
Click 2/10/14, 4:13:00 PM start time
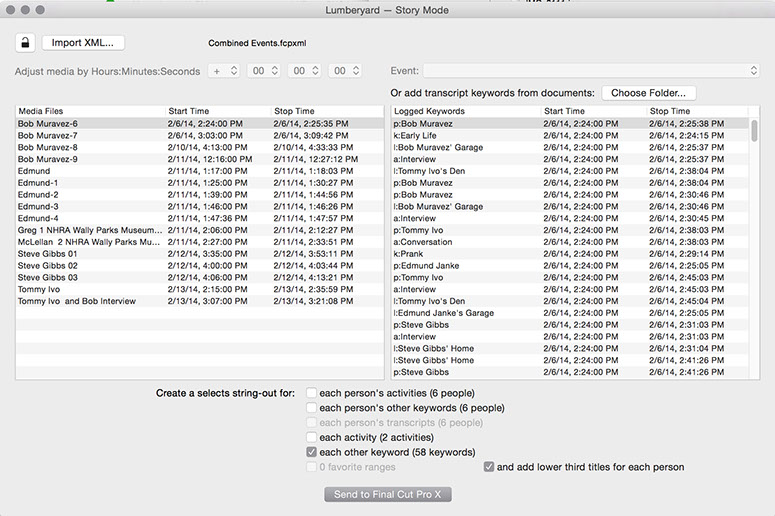208,147
